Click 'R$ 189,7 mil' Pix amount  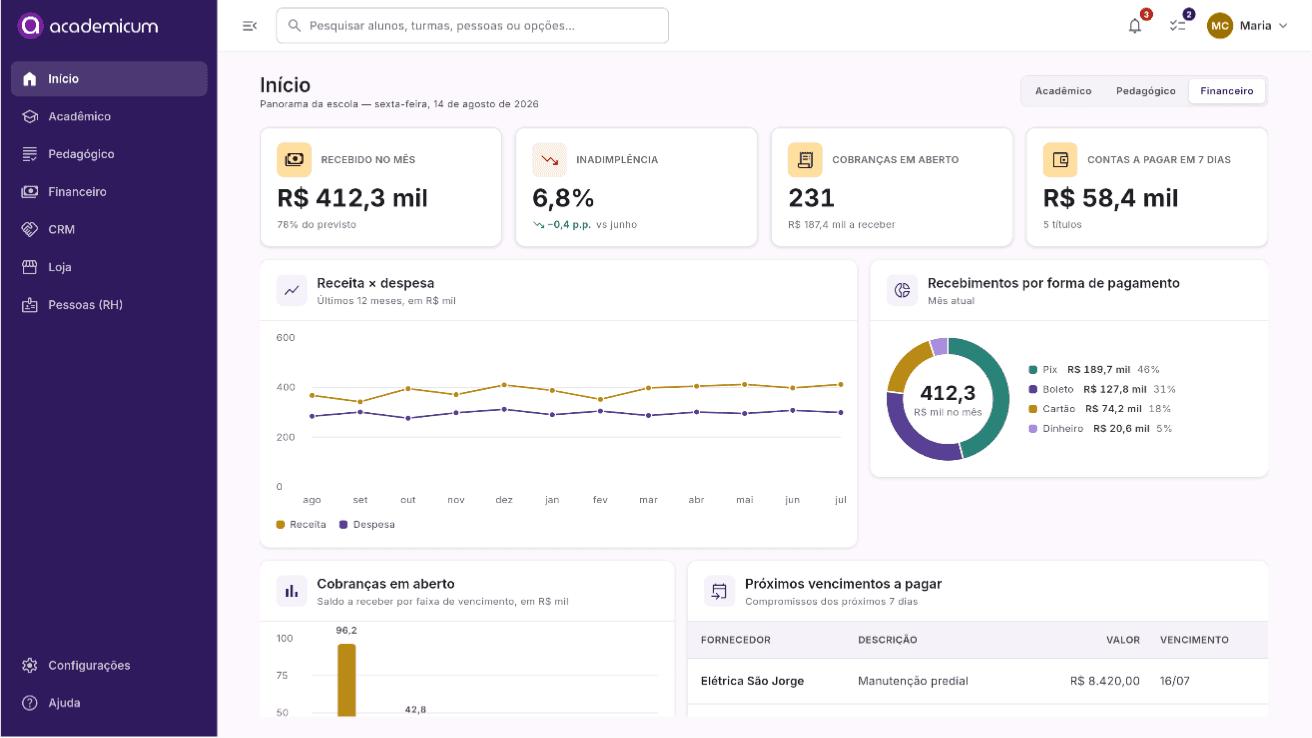pos(1099,369)
